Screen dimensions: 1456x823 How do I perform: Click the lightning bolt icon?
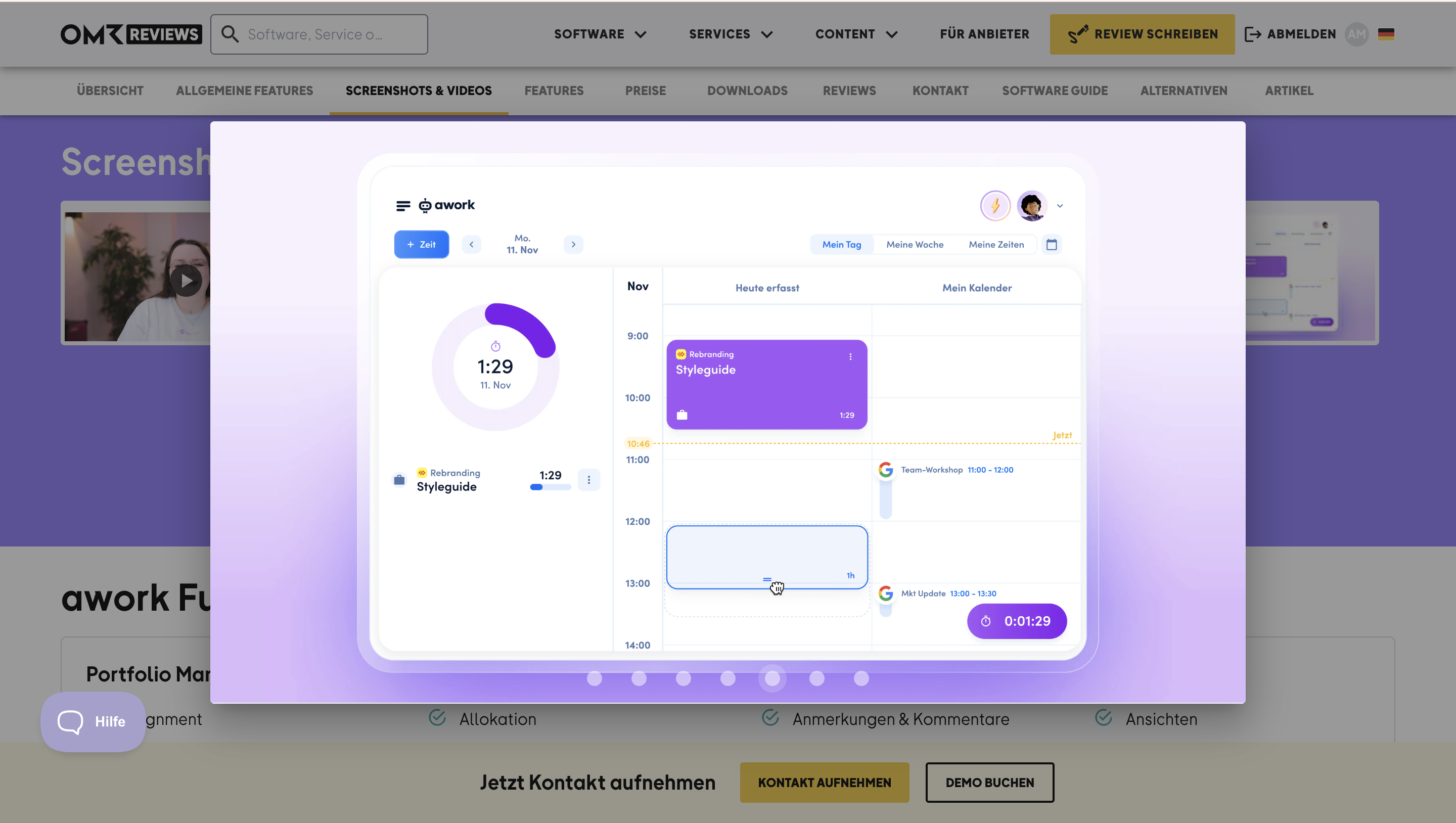click(995, 206)
